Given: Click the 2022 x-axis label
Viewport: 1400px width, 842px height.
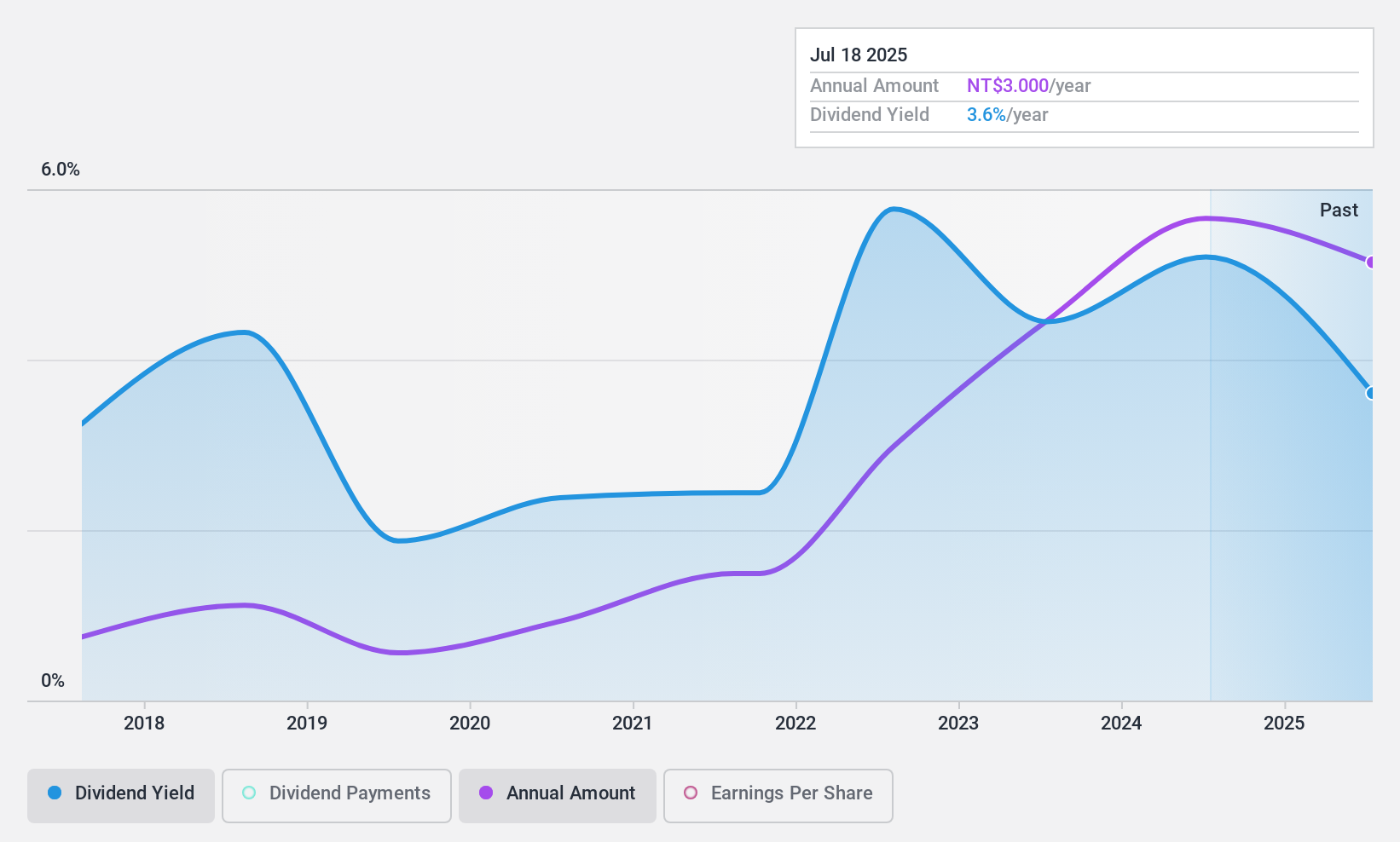Looking at the screenshot, I should tap(795, 724).
